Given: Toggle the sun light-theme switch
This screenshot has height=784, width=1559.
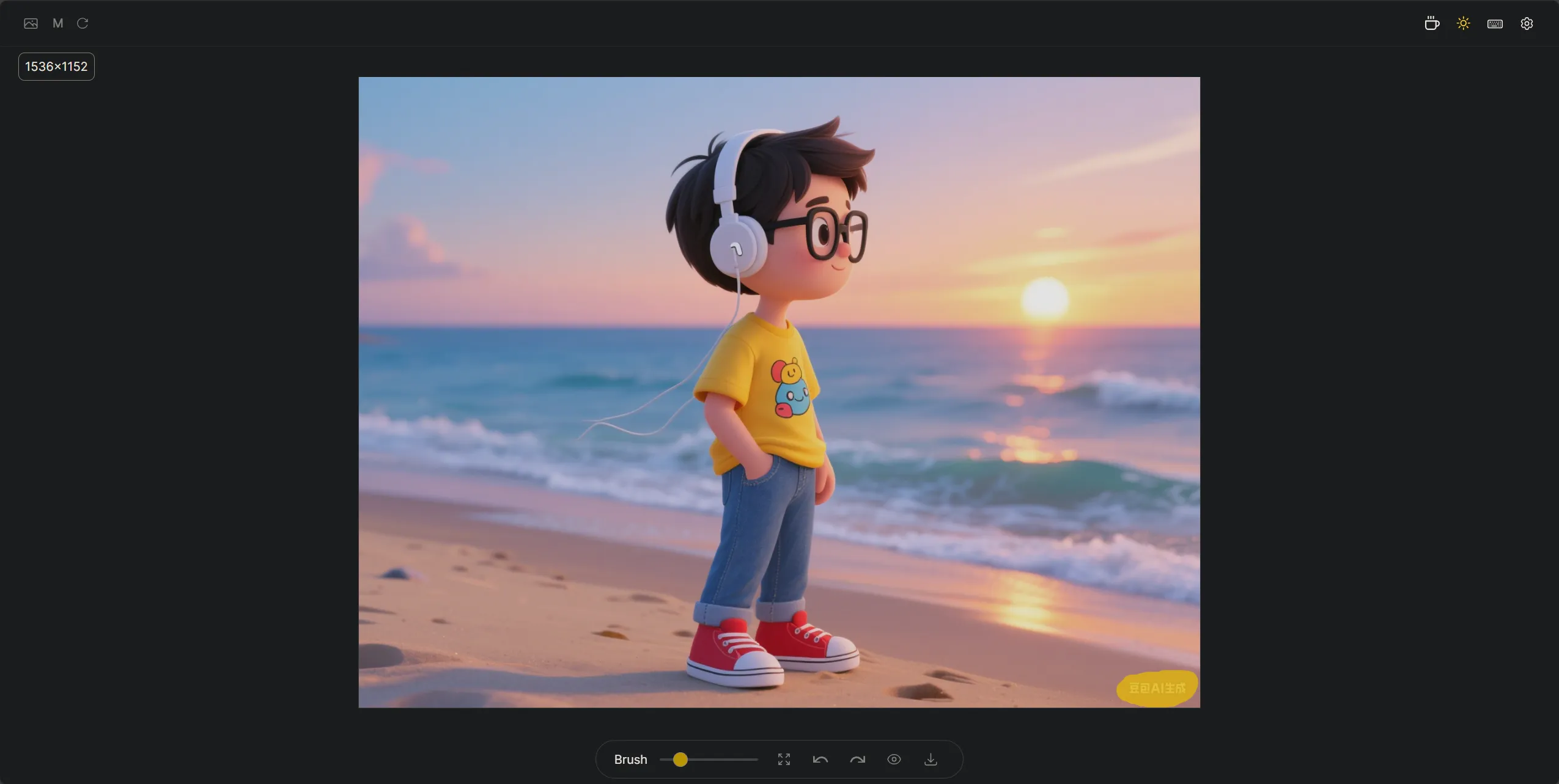Looking at the screenshot, I should [1463, 23].
